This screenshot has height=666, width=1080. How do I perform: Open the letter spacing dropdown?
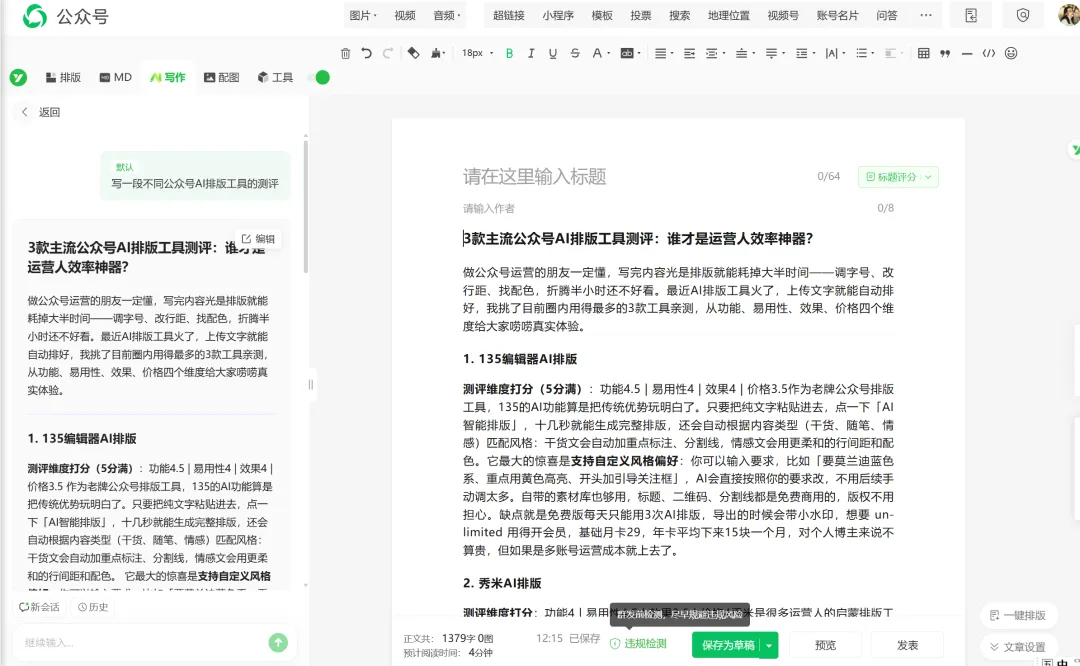tap(834, 53)
